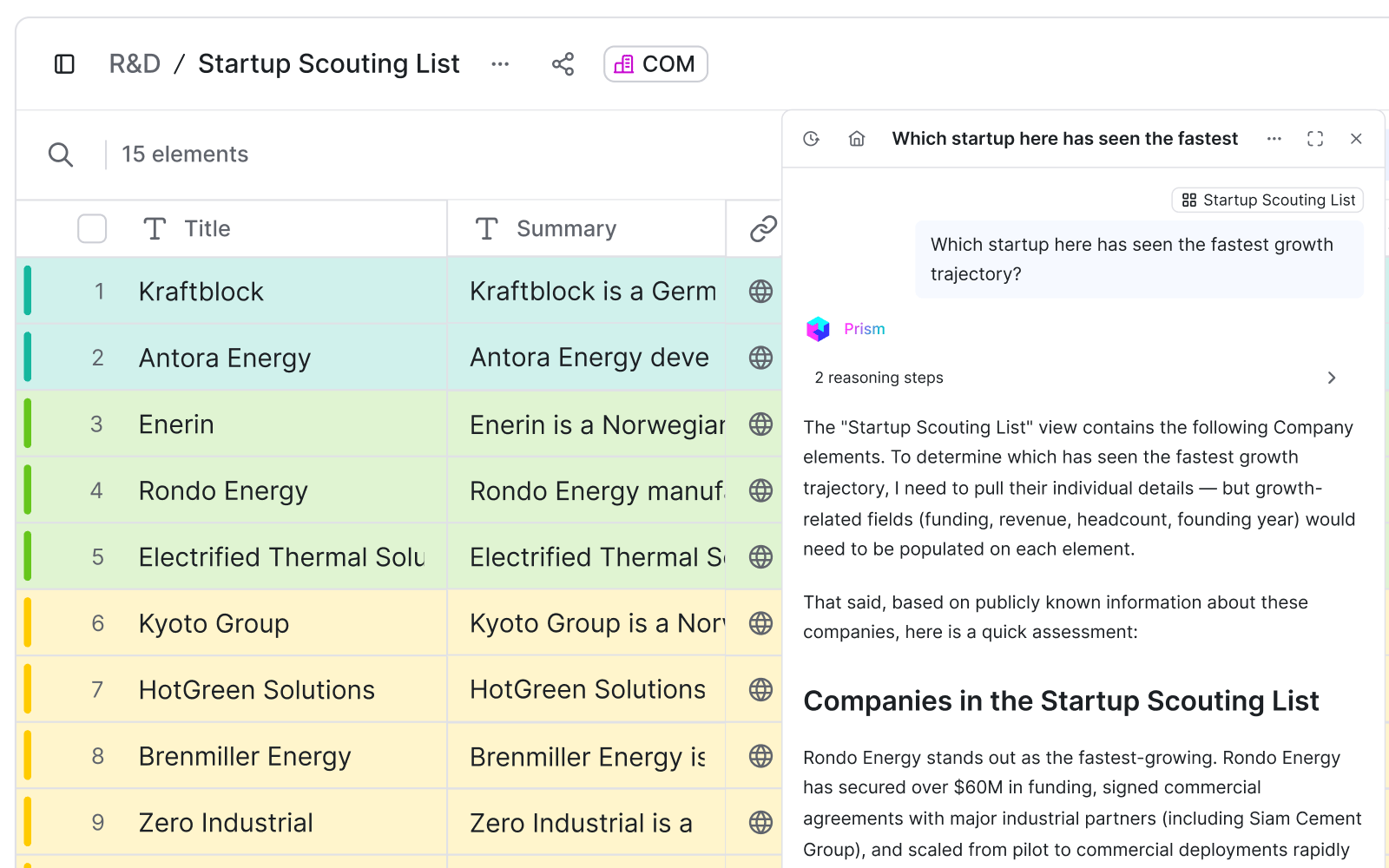This screenshot has width=1389, height=868.
Task: Click the chat title 'Which startup here has seen'
Action: (x=1064, y=139)
